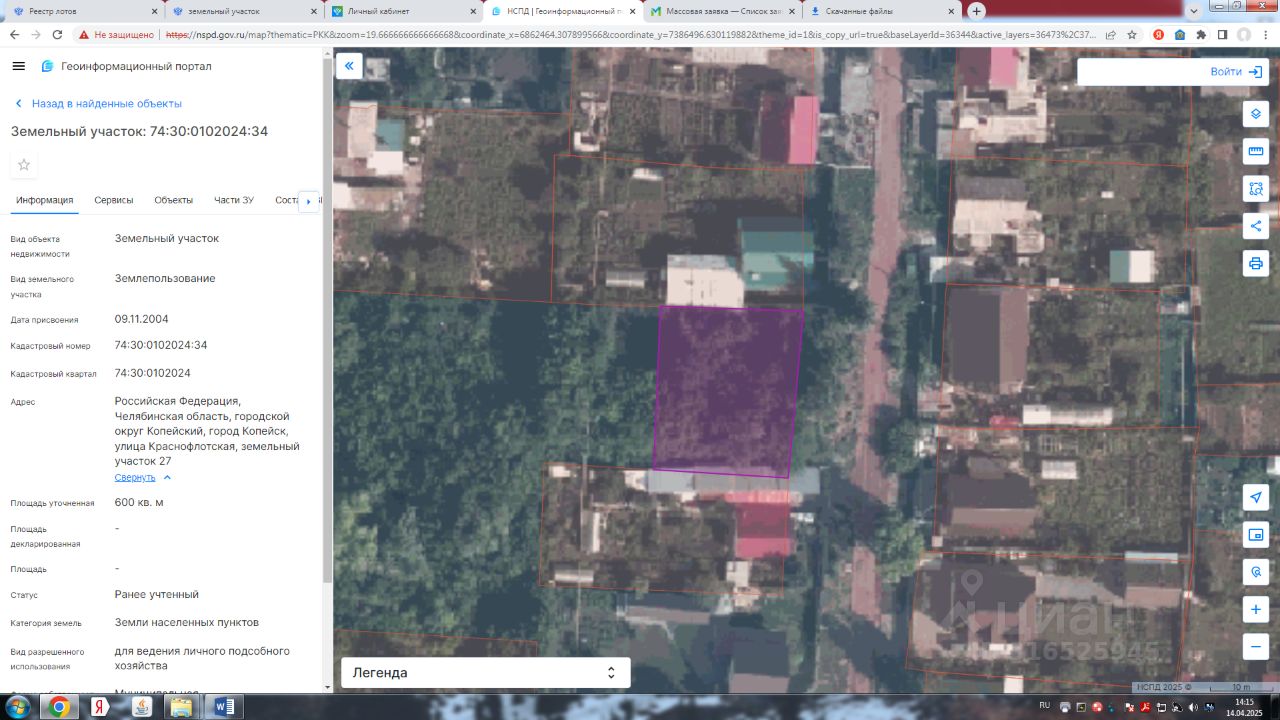The height and width of the screenshot is (720, 1280).
Task: Click the date 09.11.2004 value
Action: [x=142, y=319]
